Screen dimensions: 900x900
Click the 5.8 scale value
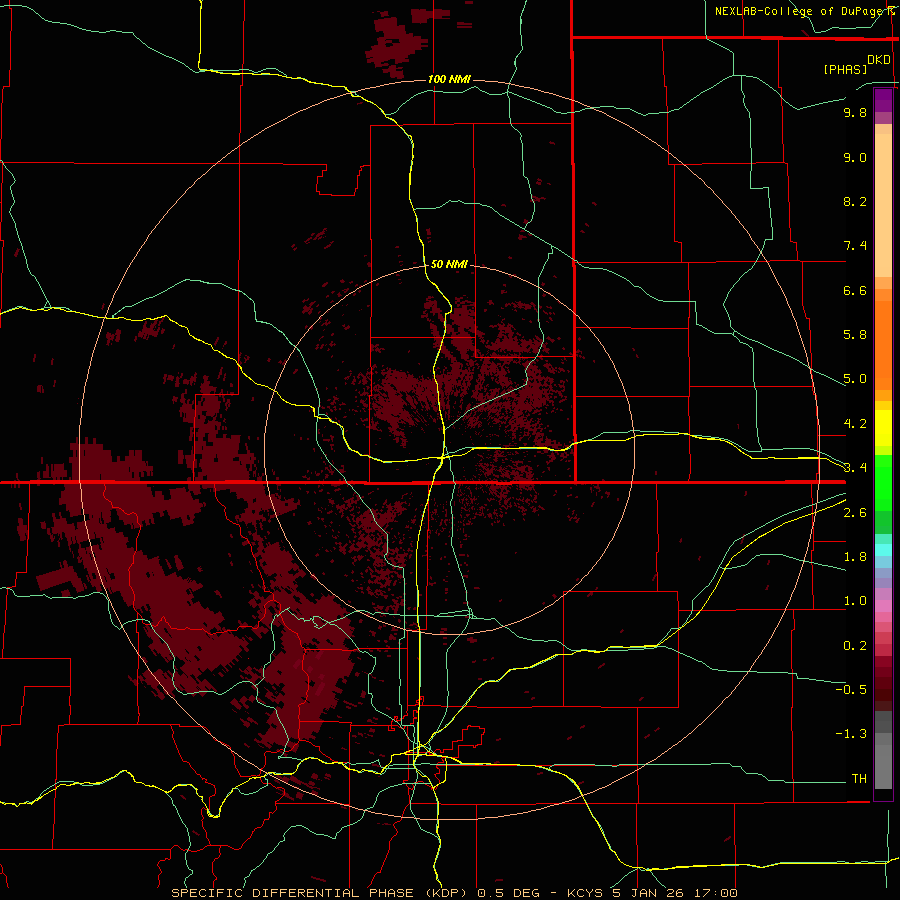pyautogui.click(x=855, y=335)
